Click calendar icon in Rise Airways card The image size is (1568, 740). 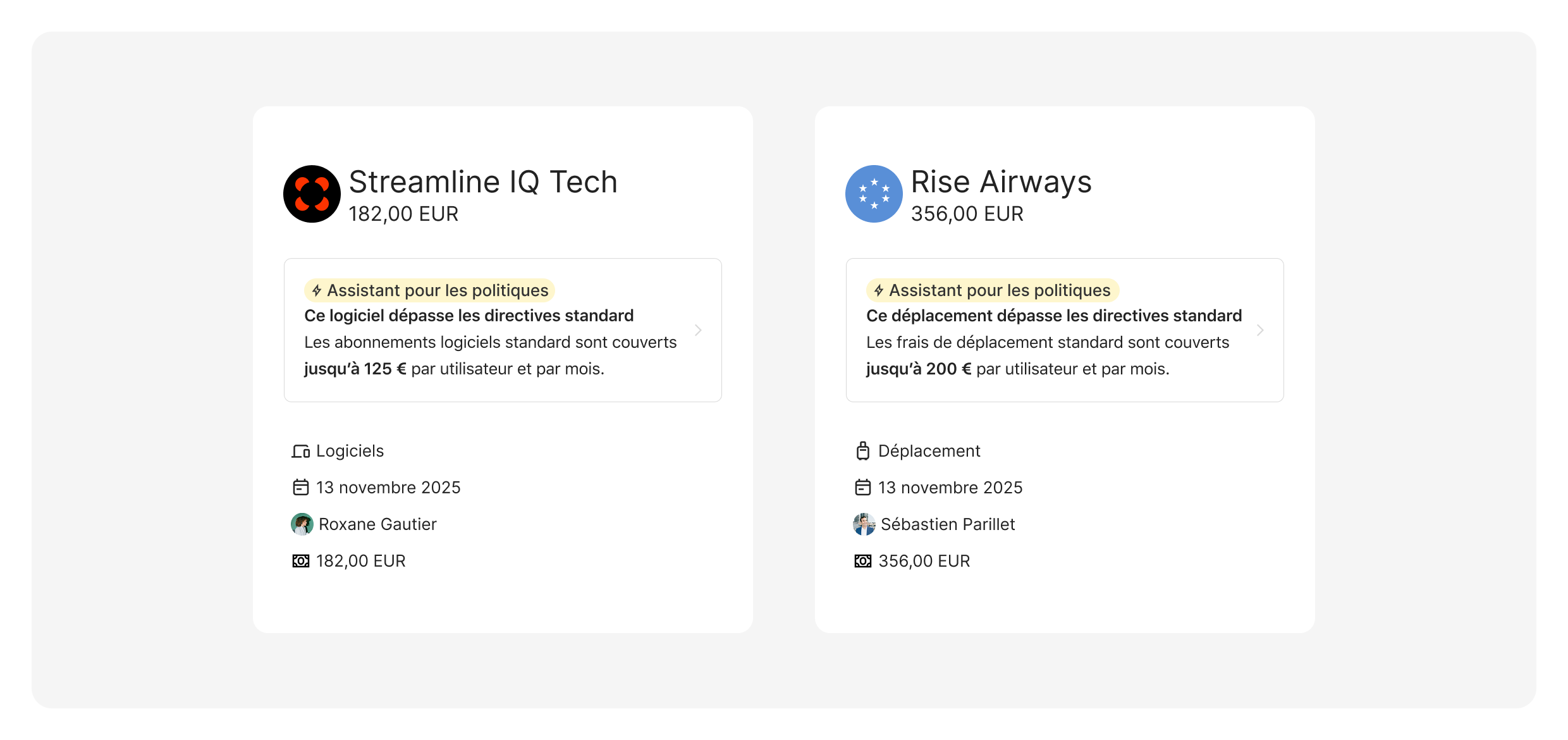pos(863,488)
